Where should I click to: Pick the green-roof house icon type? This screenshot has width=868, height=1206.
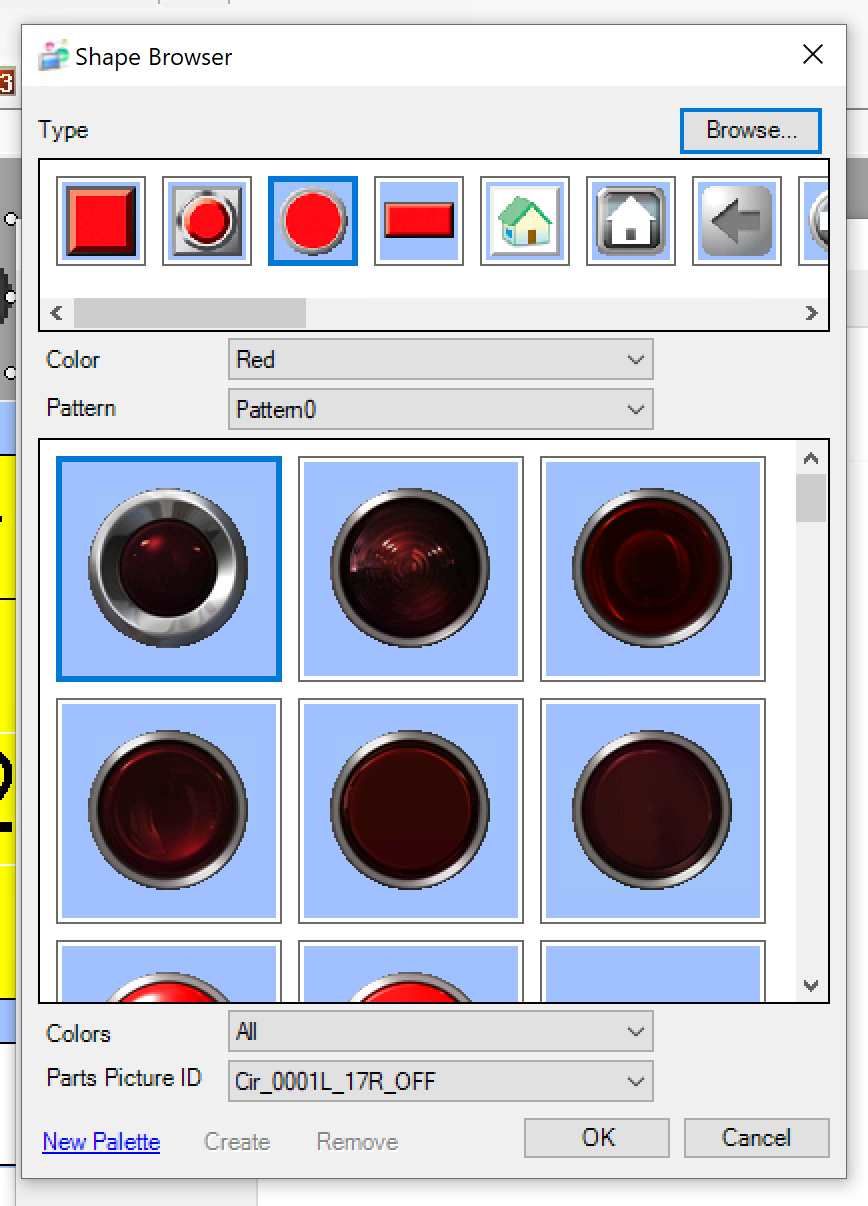525,221
